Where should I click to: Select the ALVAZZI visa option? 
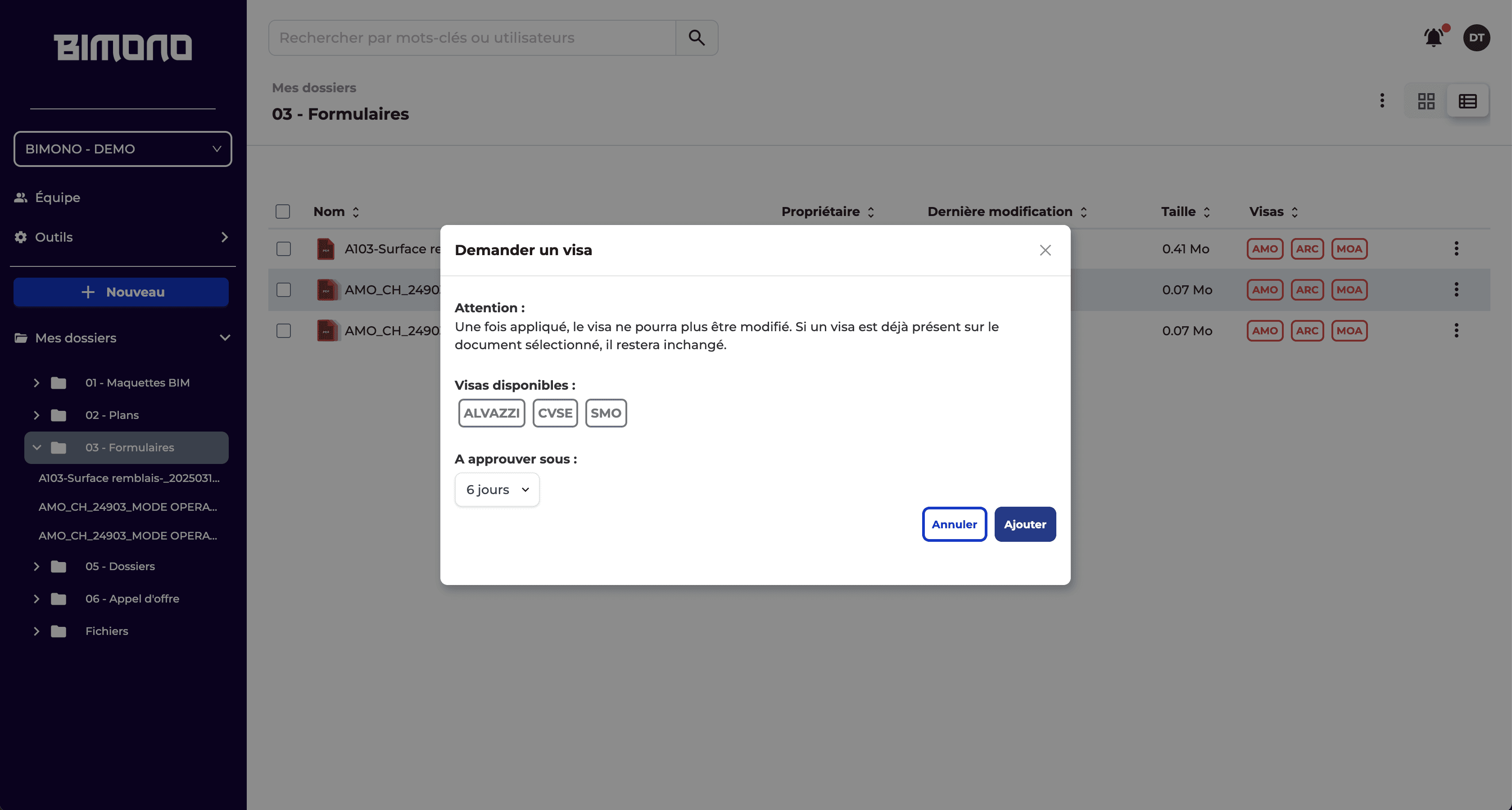[x=491, y=413]
